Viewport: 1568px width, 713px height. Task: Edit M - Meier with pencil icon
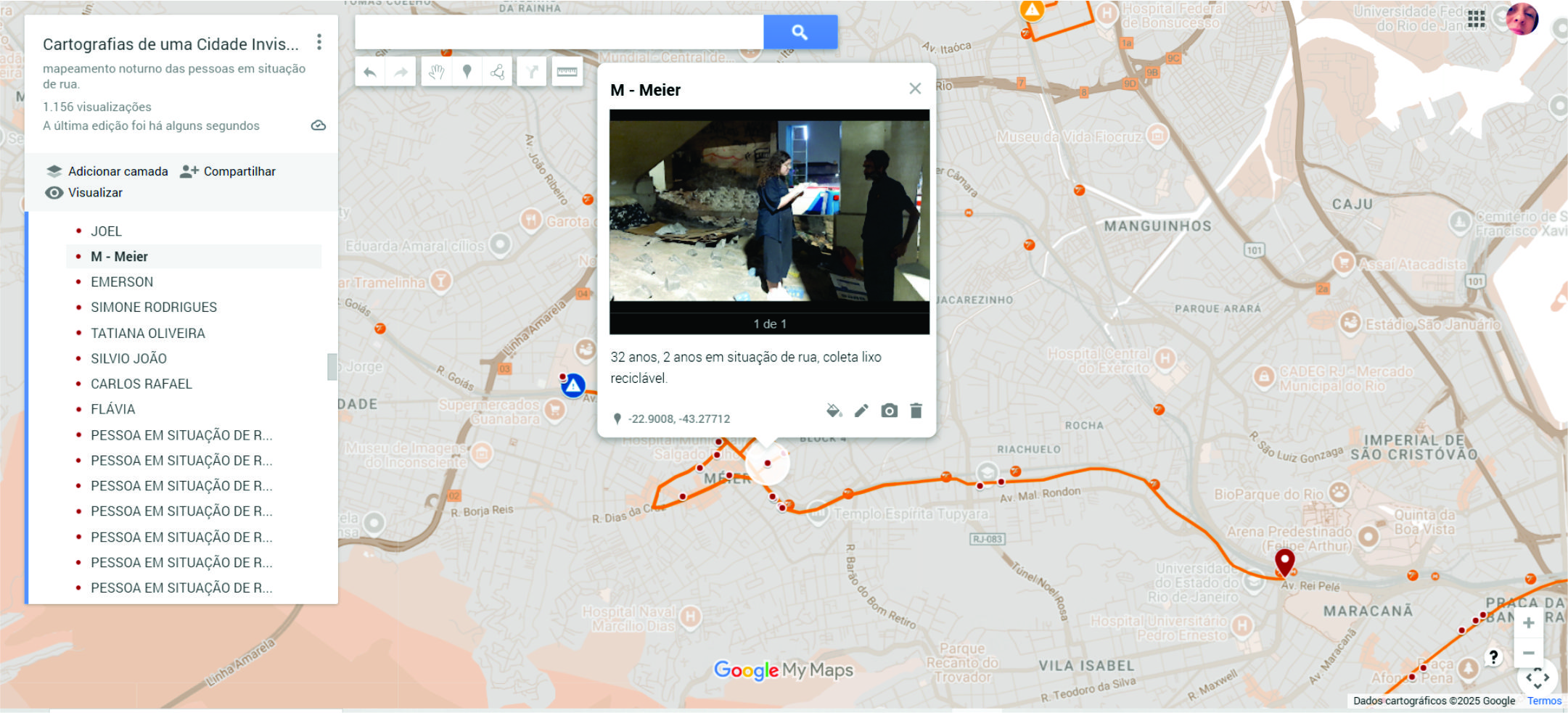pyautogui.click(x=861, y=411)
